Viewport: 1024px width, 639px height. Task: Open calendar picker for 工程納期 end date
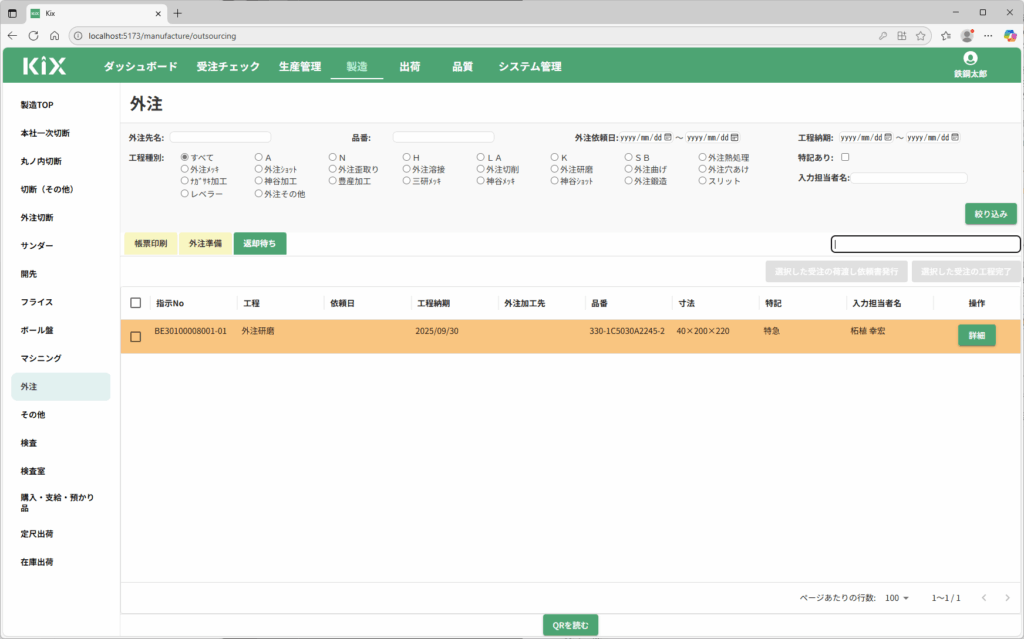[x=954, y=137]
